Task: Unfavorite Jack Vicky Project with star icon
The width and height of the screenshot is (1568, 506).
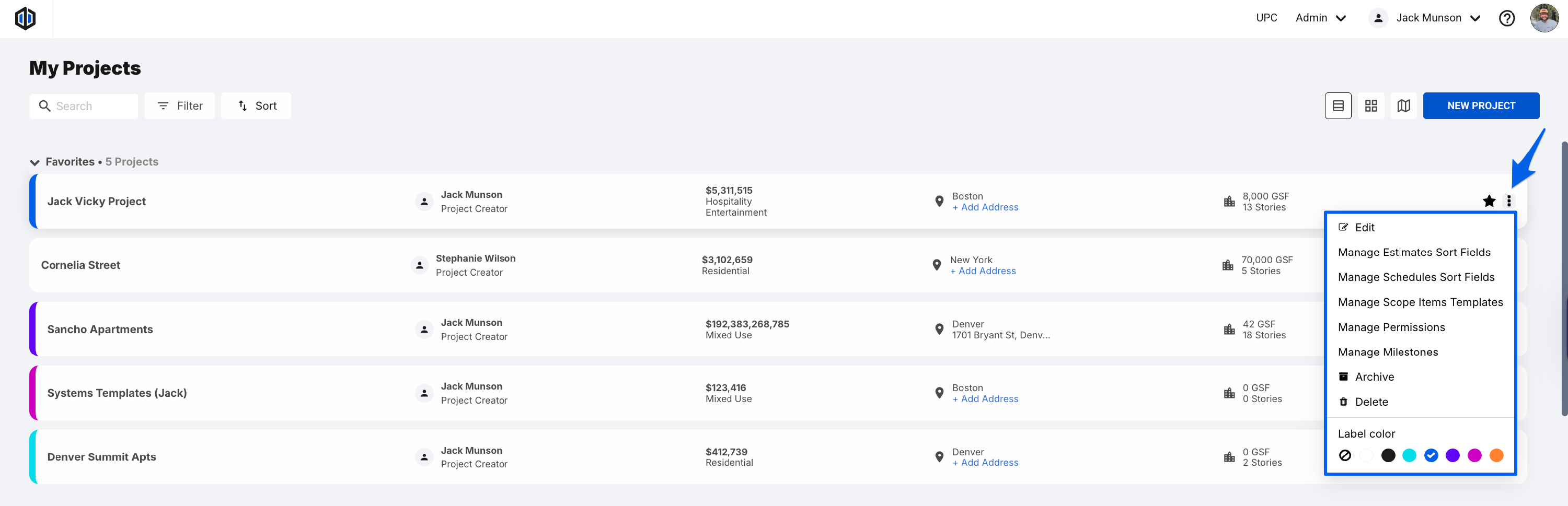Action: coord(1489,201)
